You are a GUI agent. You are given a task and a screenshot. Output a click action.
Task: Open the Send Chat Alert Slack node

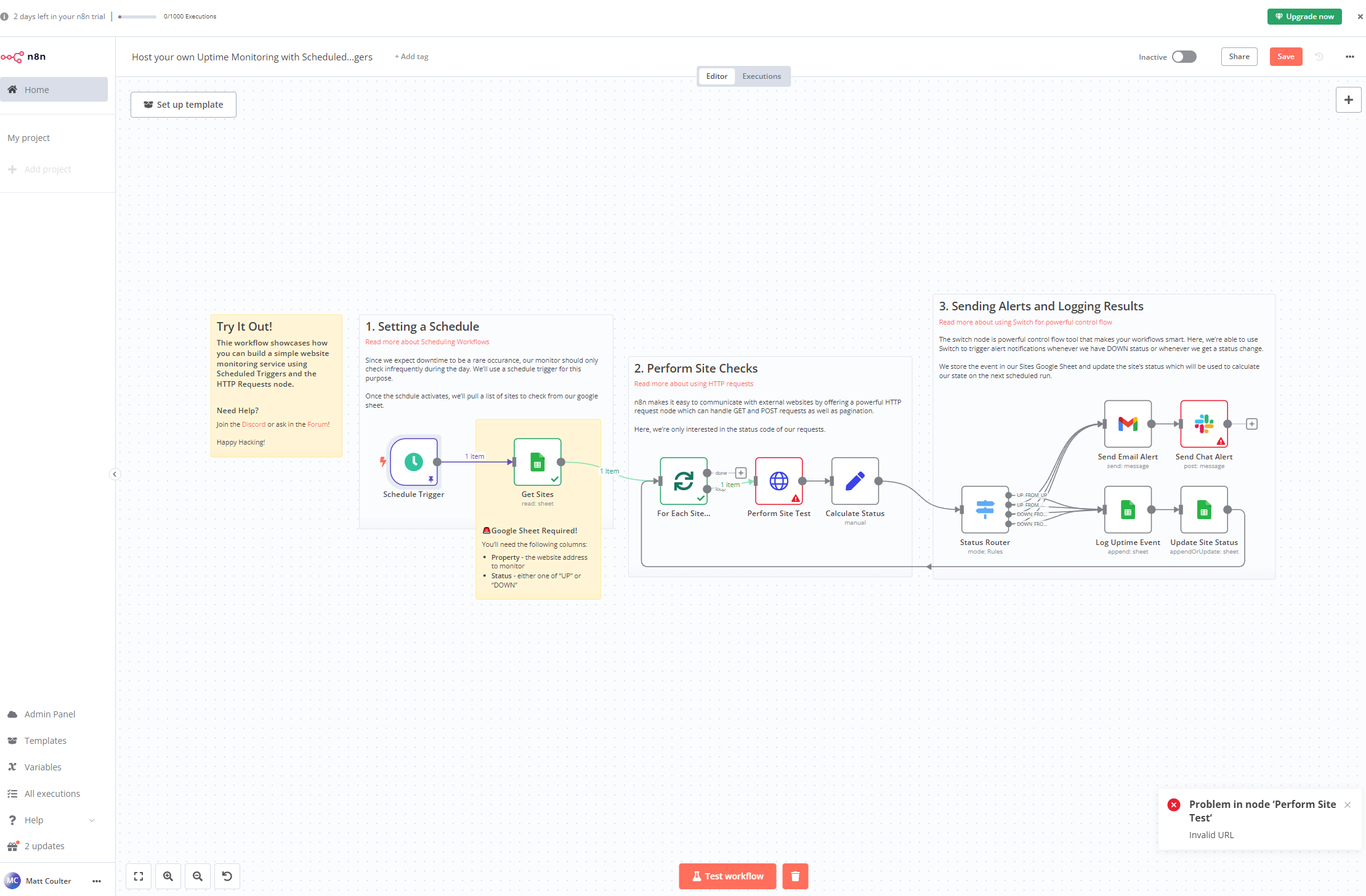1204,424
